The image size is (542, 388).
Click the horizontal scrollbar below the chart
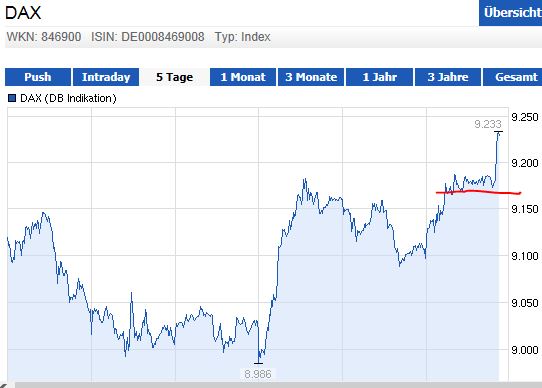click(278, 385)
